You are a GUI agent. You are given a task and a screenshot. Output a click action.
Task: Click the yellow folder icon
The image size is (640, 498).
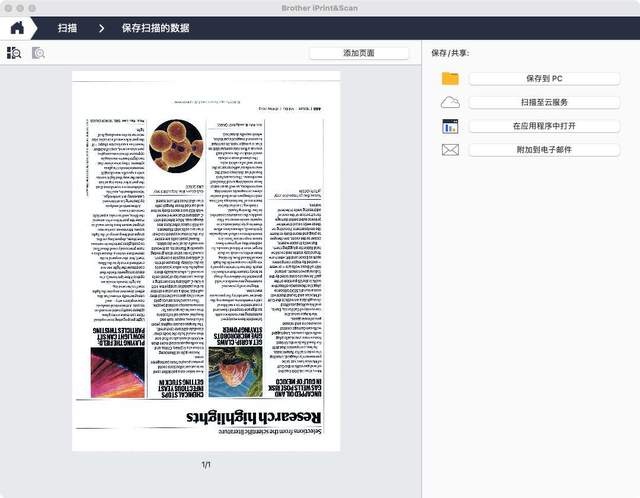(450, 78)
